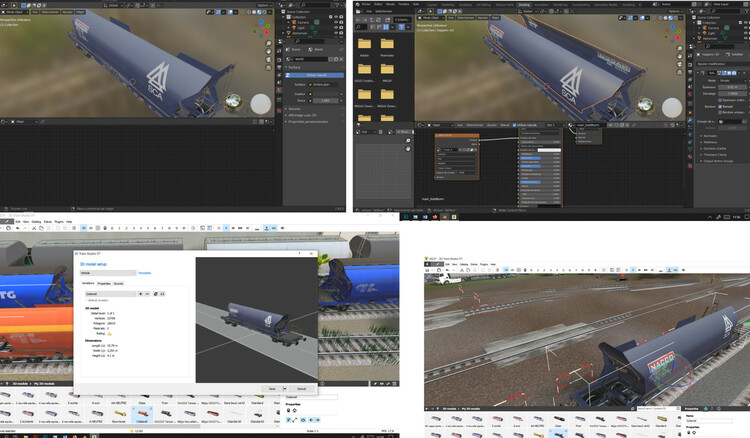Open the modifier Mode dropdown showing Simple
The width and height of the screenshot is (750, 438).
click(732, 81)
